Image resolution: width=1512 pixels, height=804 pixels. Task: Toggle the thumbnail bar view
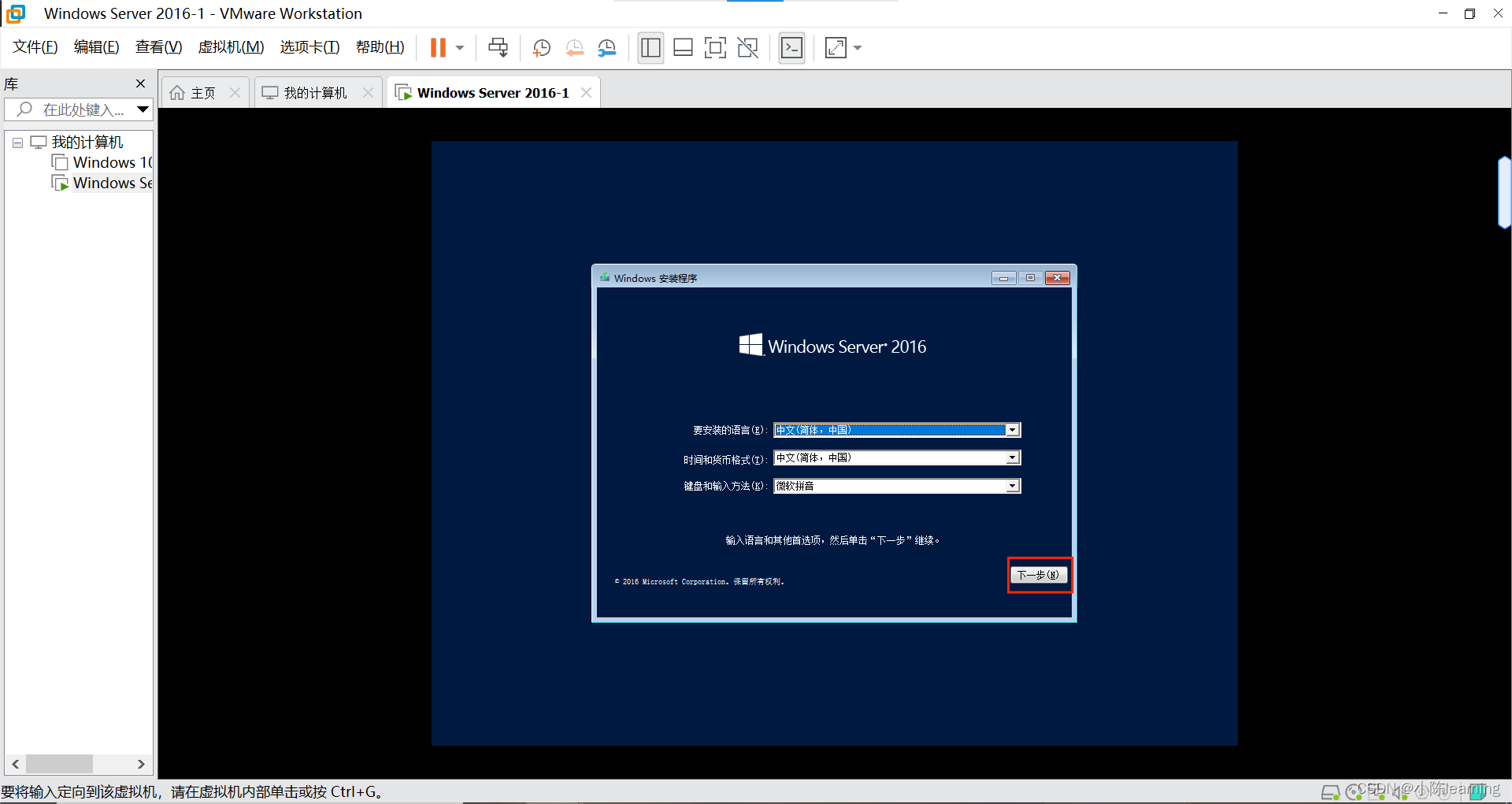[683, 48]
